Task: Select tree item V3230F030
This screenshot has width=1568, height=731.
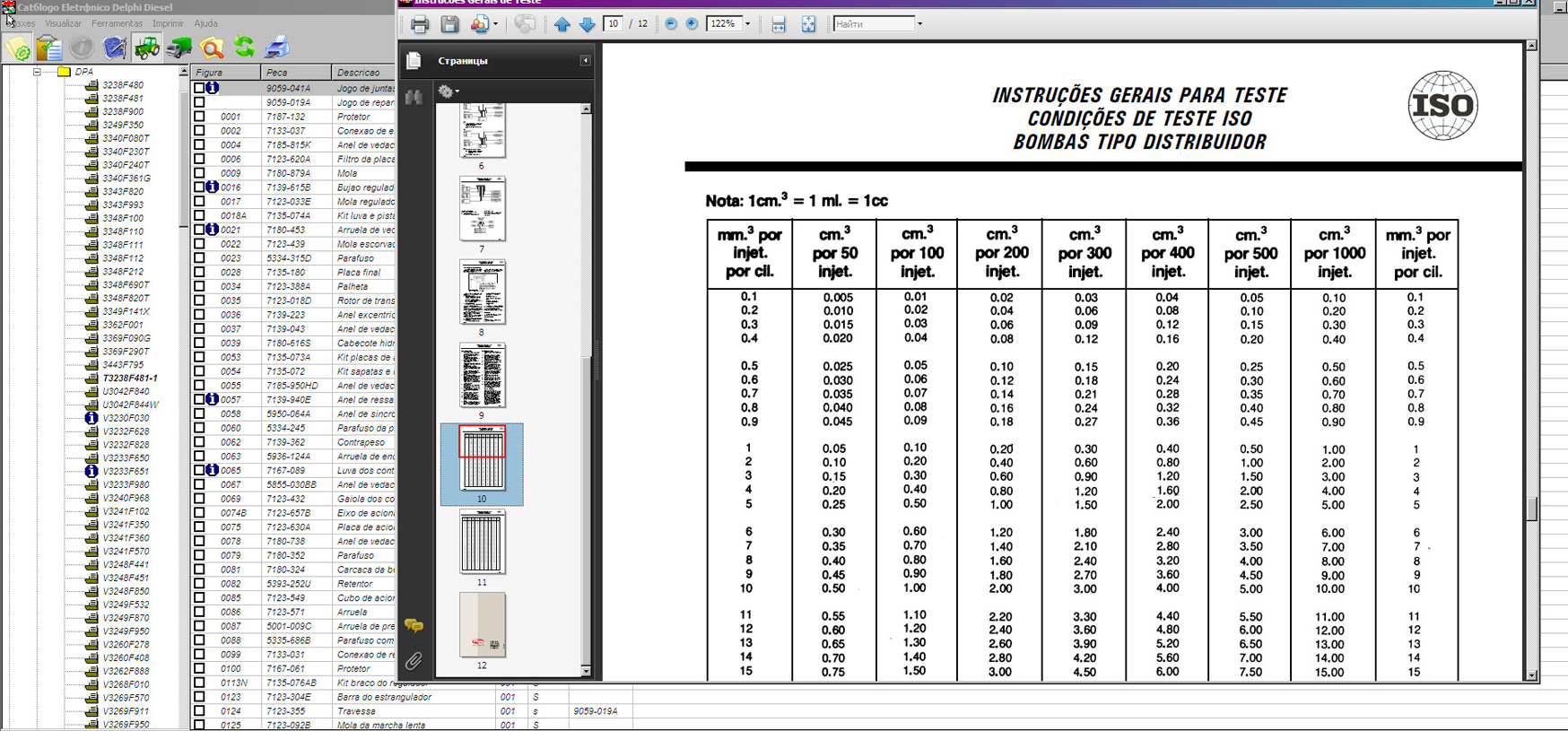Action: point(126,418)
